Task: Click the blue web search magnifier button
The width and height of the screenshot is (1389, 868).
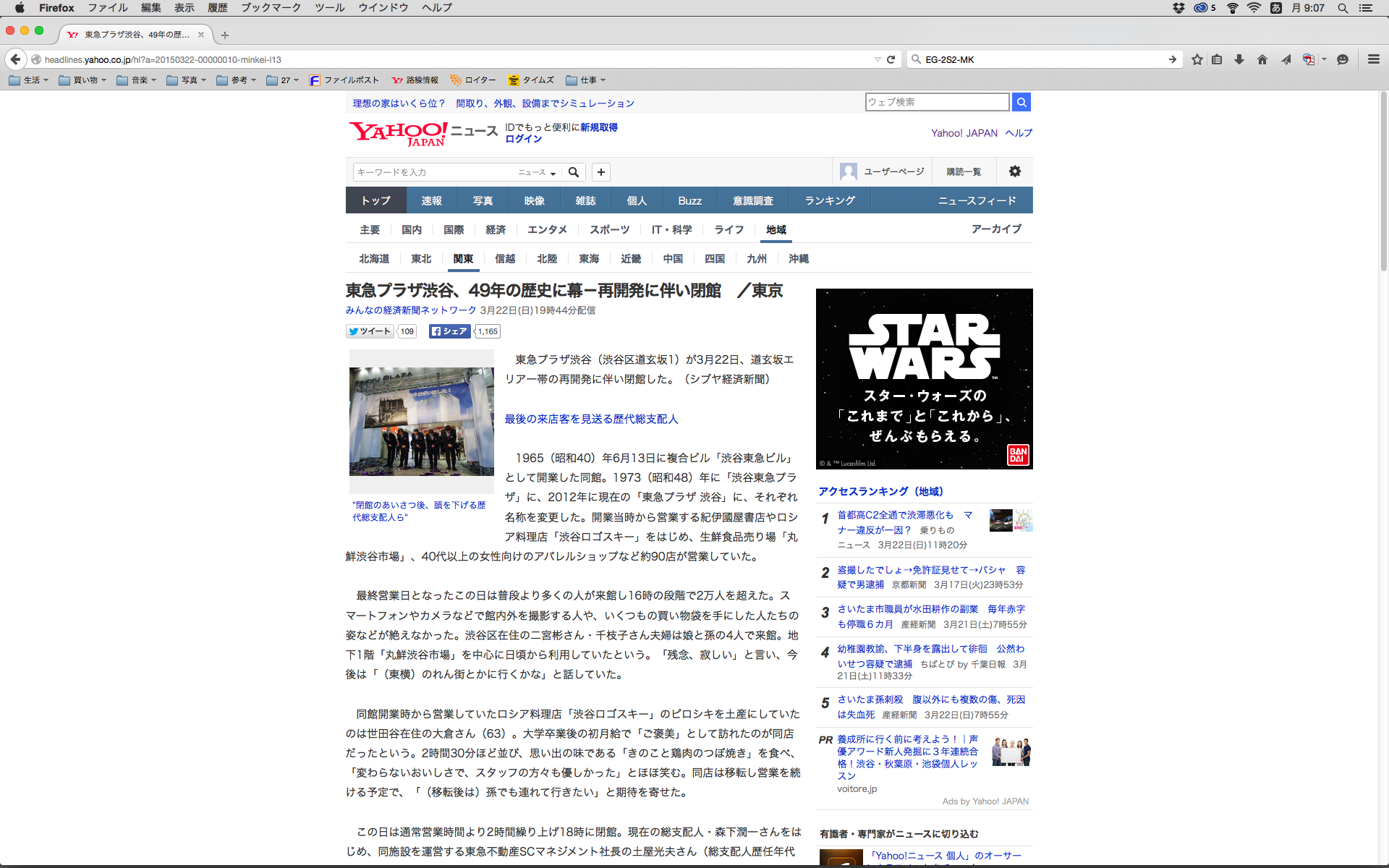Action: pos(1021,102)
